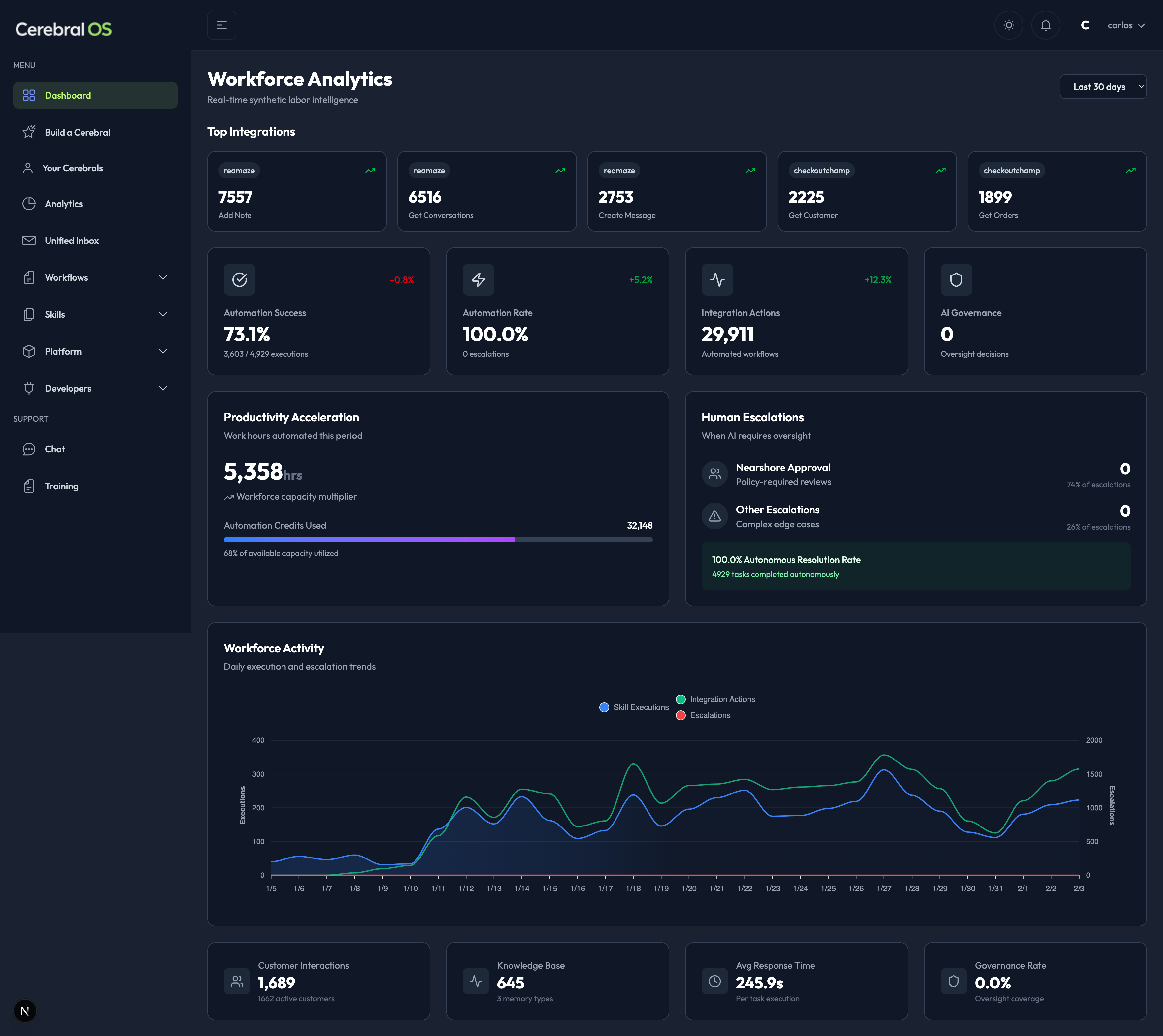Viewport: 1163px width, 1036px height.
Task: Click the Integration Actions pulse icon
Action: (x=717, y=279)
